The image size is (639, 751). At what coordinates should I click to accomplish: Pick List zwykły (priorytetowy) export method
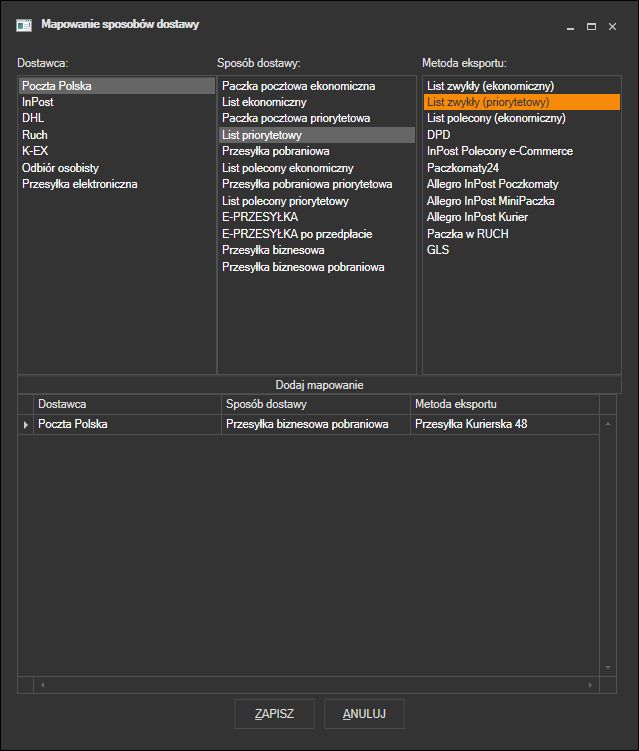[x=522, y=102]
